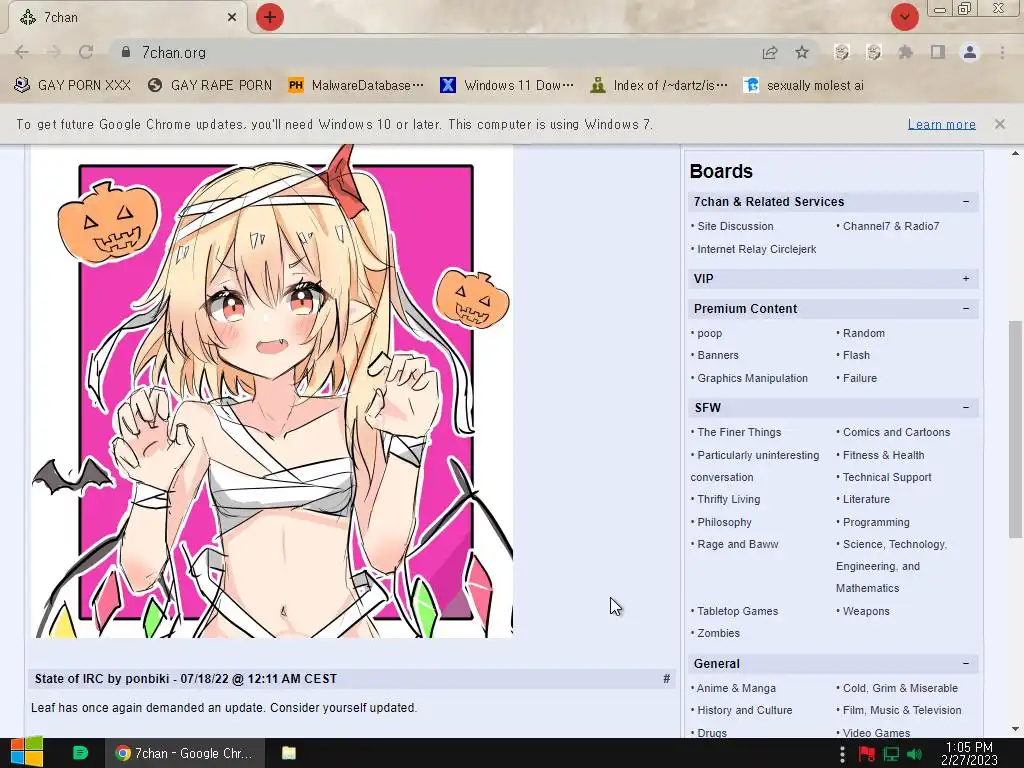Click the volume speaker tray icon
This screenshot has width=1024, height=768.
(914, 754)
